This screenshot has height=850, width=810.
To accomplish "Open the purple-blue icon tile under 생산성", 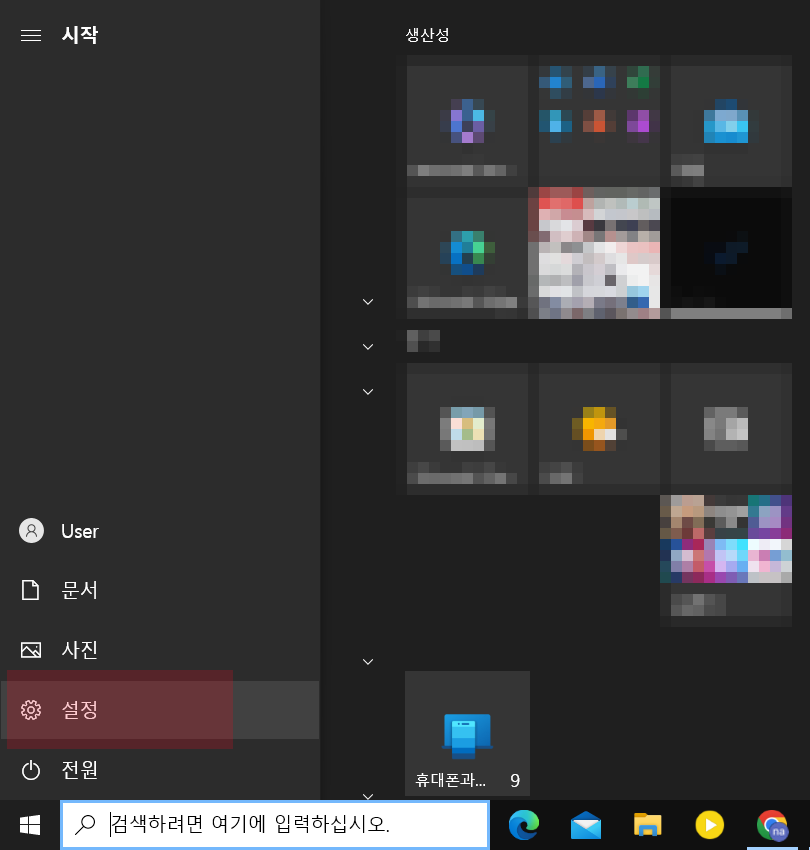I will (x=467, y=121).
